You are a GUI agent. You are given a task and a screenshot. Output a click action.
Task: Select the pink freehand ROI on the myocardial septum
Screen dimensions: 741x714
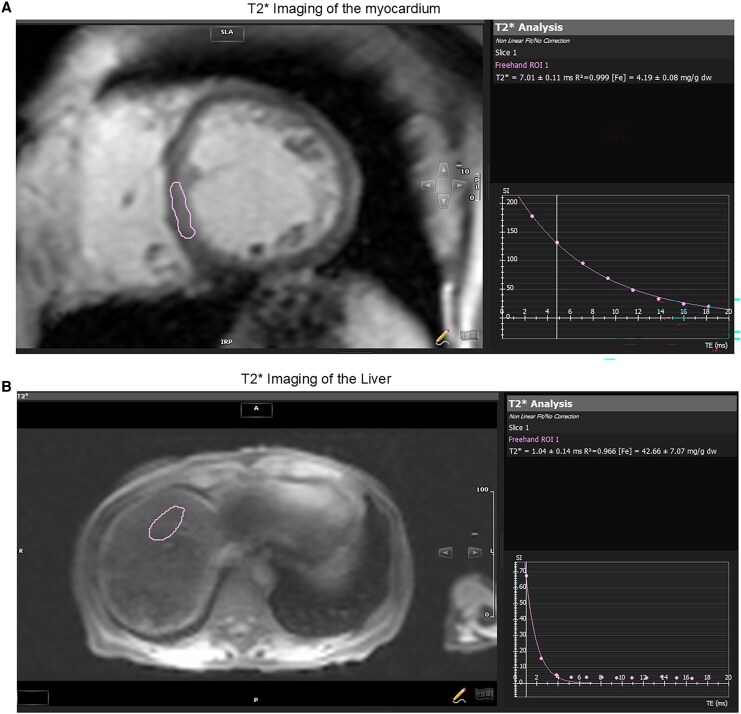(182, 210)
